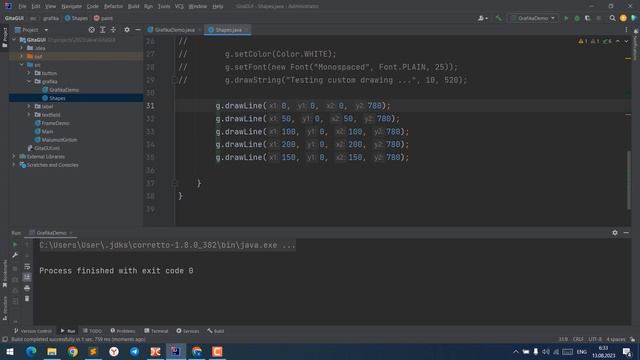Expand the button package
The image size is (640, 360).
tap(29, 73)
